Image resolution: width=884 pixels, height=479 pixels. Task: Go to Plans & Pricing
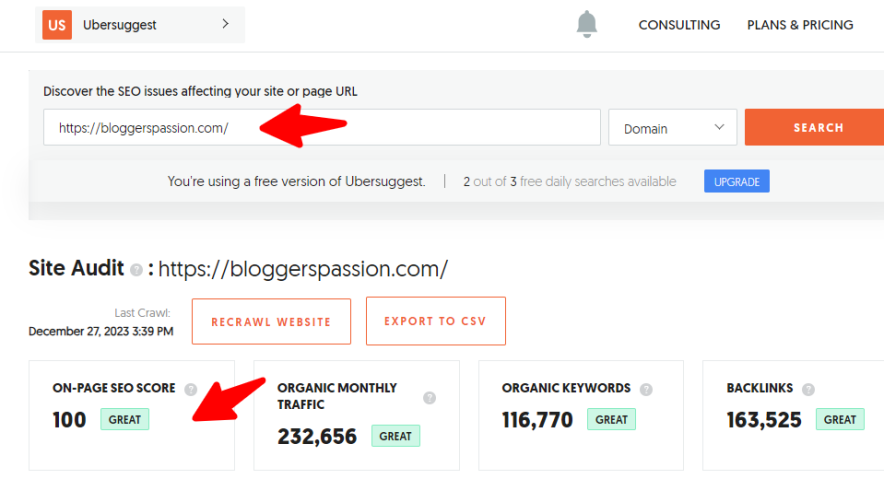tap(800, 25)
